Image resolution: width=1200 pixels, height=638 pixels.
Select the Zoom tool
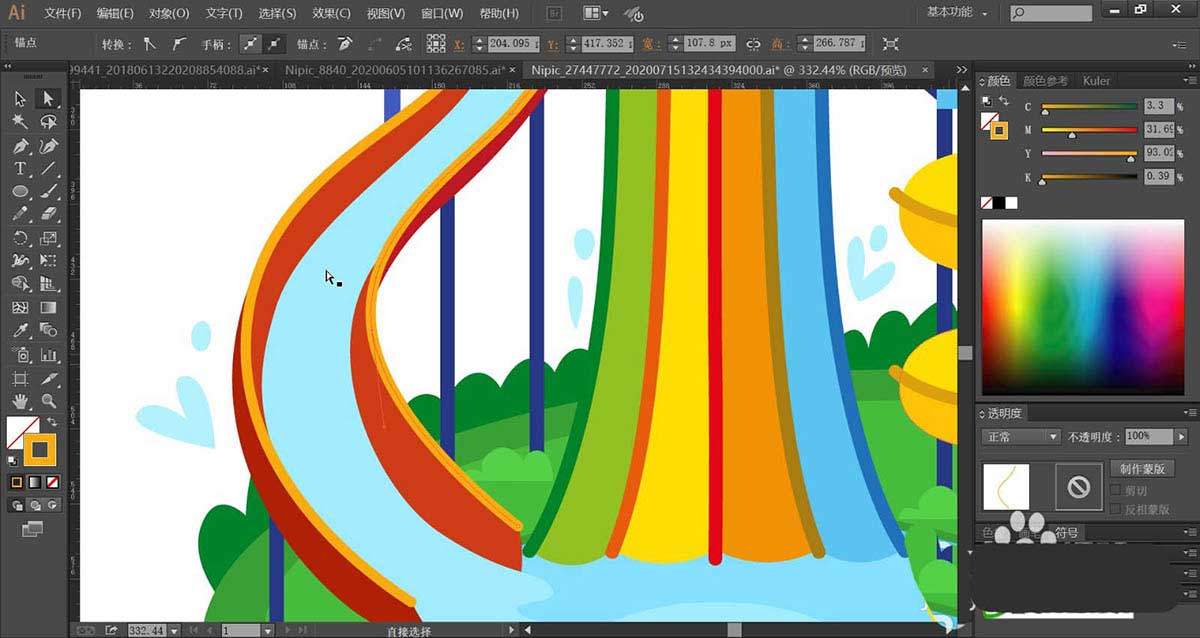[x=47, y=401]
